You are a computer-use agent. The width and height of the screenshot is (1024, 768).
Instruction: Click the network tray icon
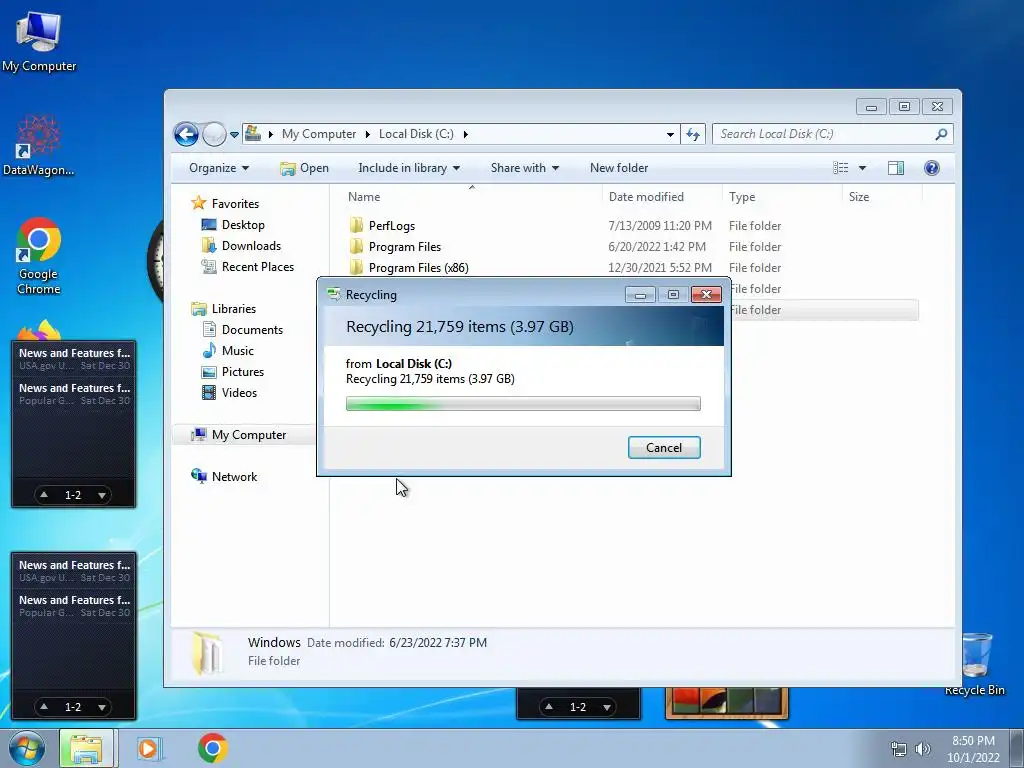pyautogui.click(x=899, y=749)
